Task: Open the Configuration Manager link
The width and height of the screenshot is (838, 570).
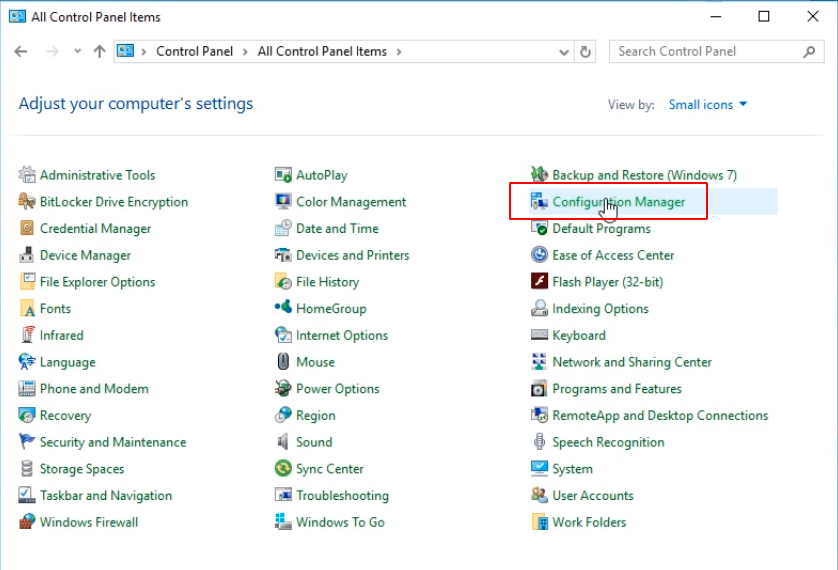Action: 618,202
